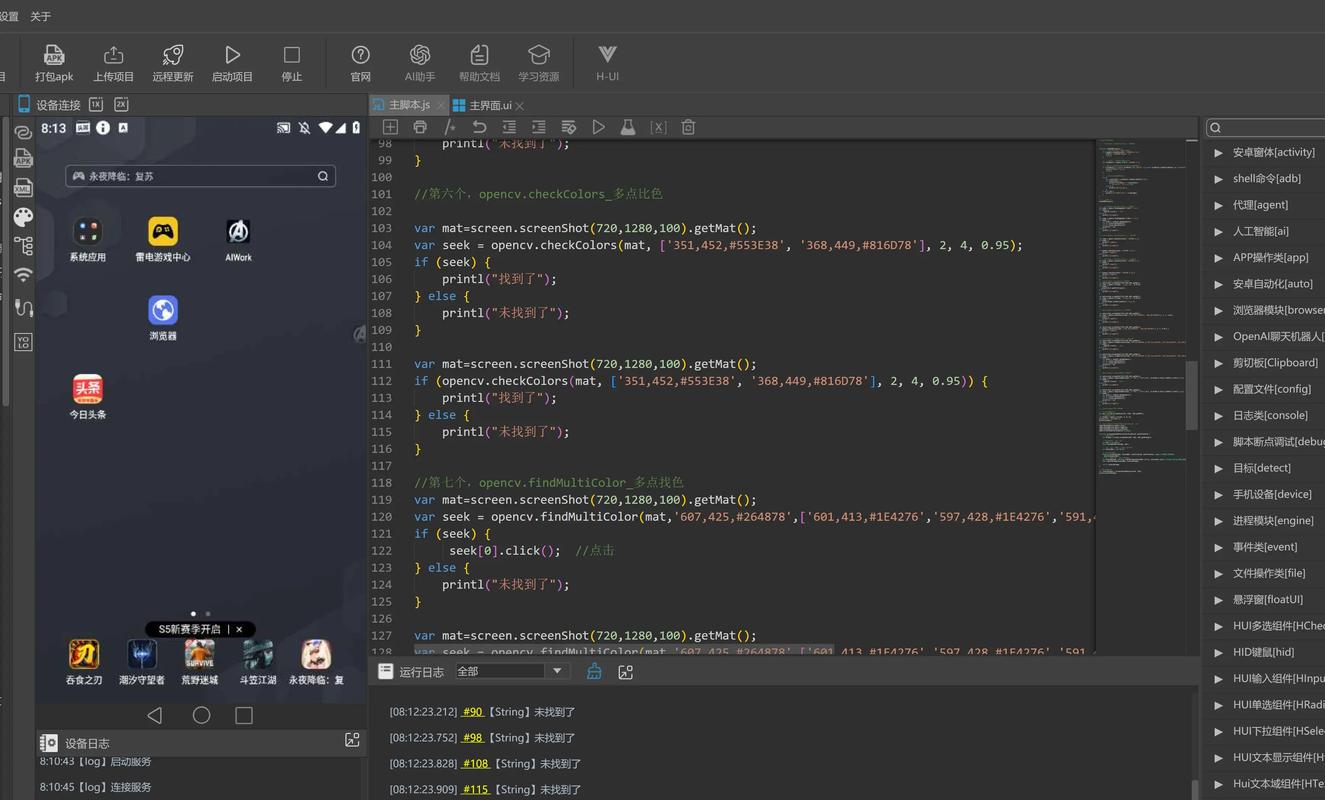Select the YOLO icon in left sidebar

(22, 341)
